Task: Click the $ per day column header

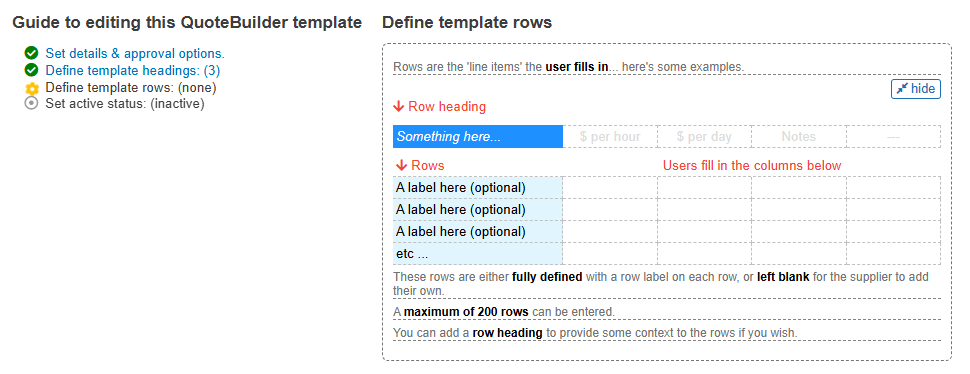Action: tap(704, 137)
